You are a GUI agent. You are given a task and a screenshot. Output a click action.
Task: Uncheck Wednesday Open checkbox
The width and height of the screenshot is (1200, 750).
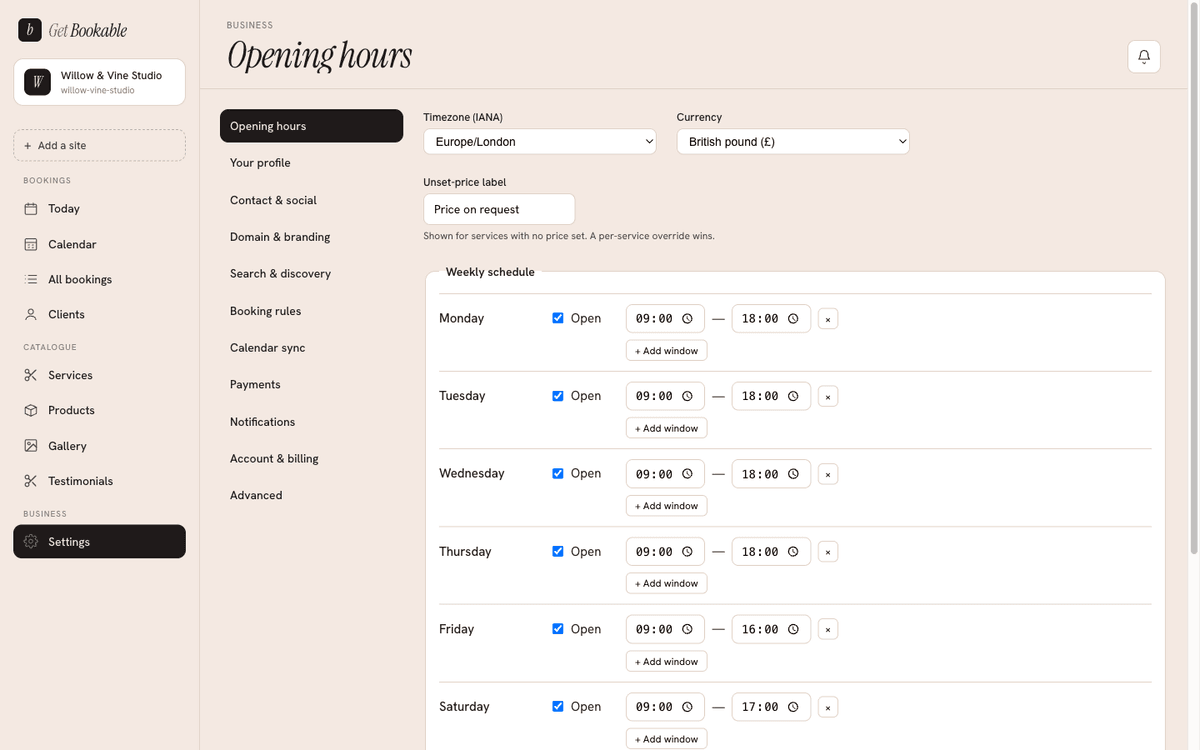[558, 473]
